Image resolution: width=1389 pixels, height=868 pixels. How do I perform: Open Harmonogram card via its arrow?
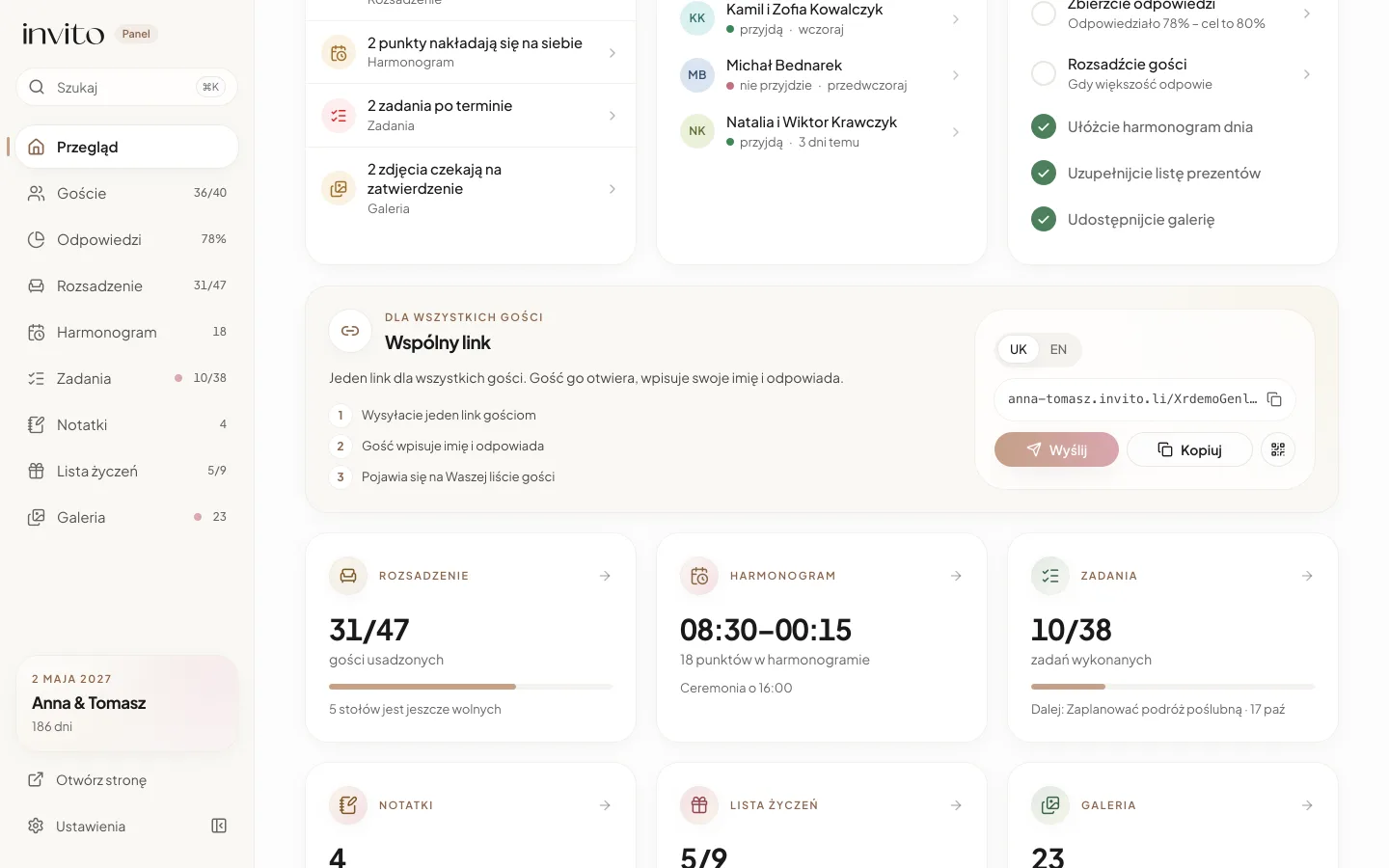(956, 576)
